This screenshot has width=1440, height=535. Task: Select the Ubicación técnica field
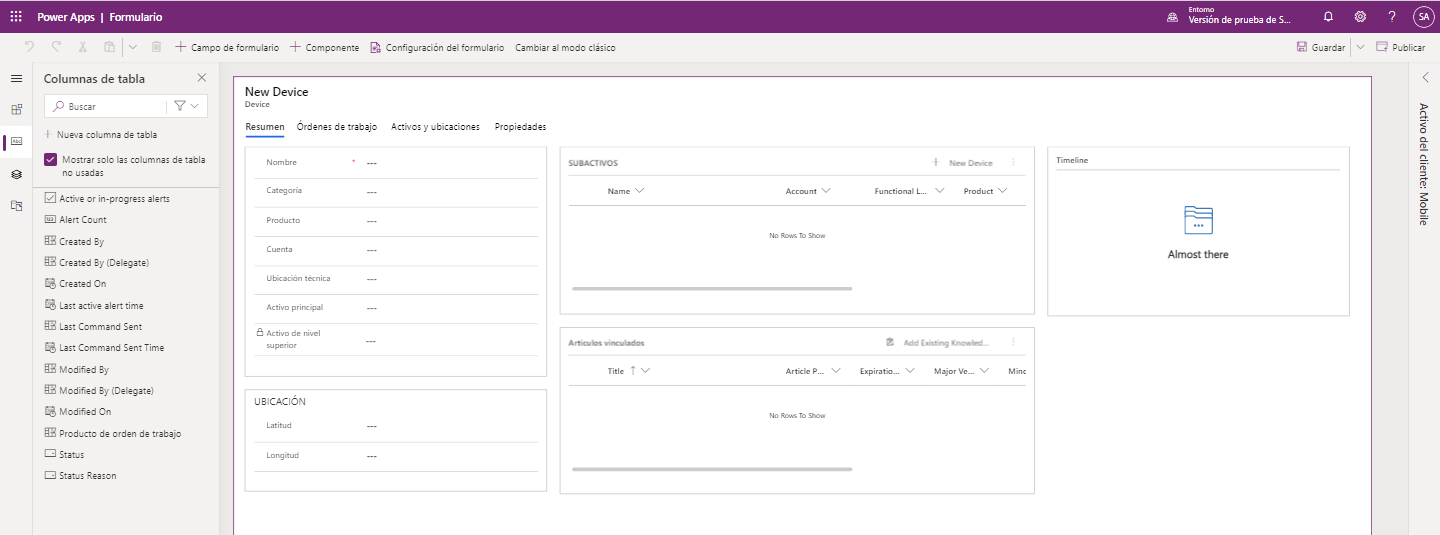pyautogui.click(x=396, y=279)
